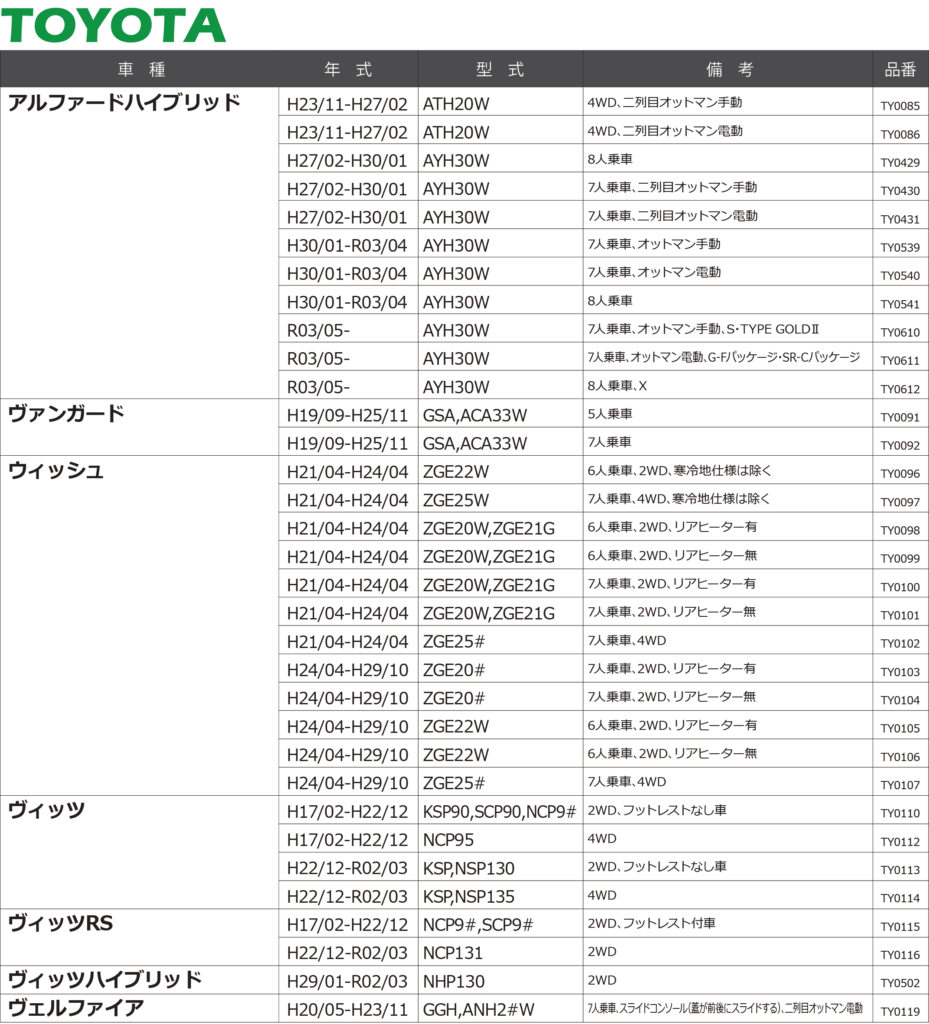Select model code KSP90,SCP90,NCP9#

click(x=499, y=812)
